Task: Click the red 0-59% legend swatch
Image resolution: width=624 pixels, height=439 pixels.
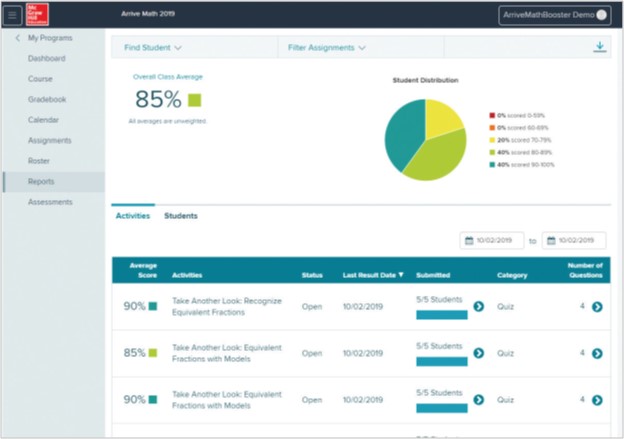Action: pyautogui.click(x=492, y=115)
